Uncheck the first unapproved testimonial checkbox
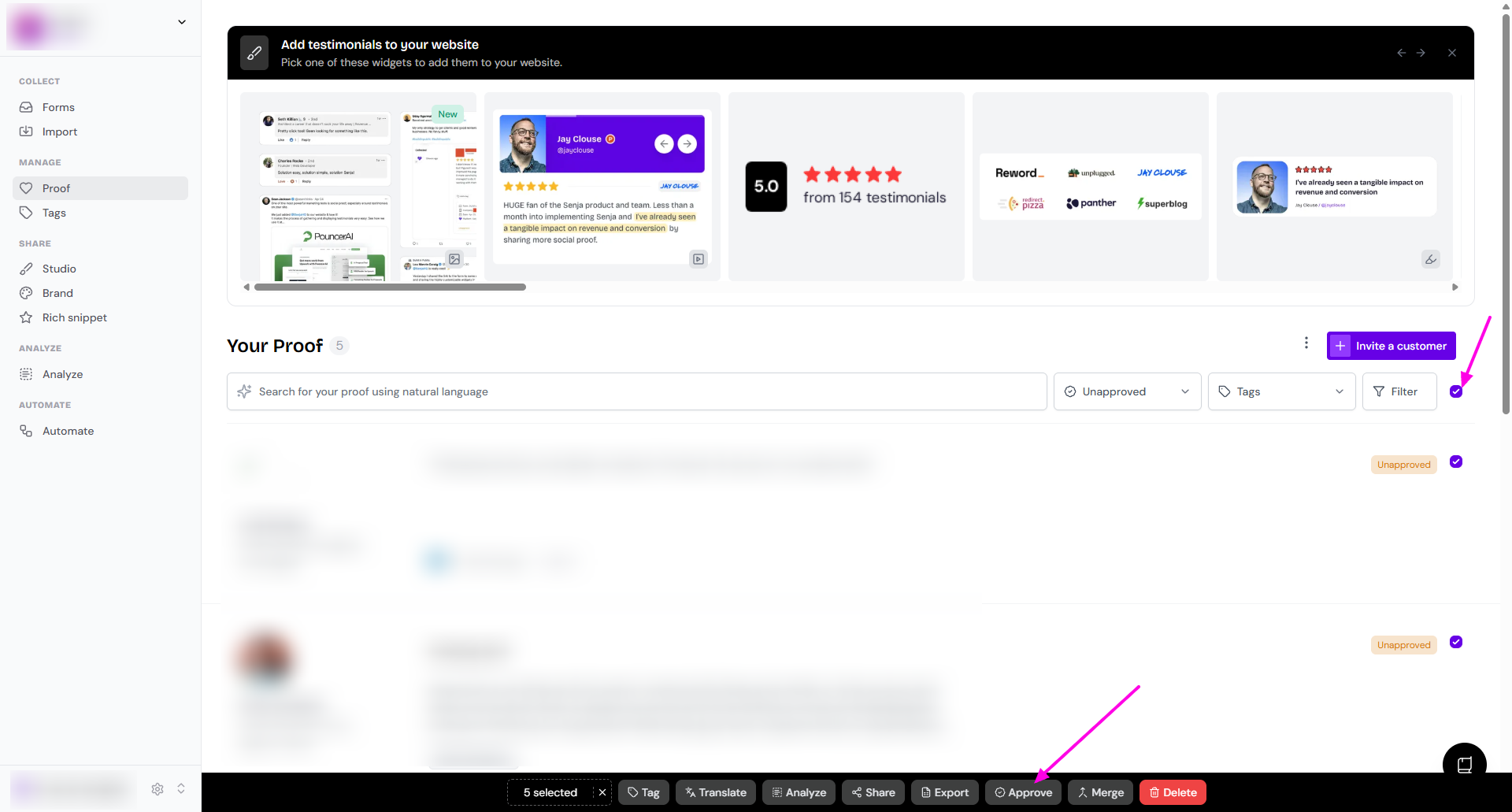Viewport: 1512px width, 812px height. (1456, 462)
